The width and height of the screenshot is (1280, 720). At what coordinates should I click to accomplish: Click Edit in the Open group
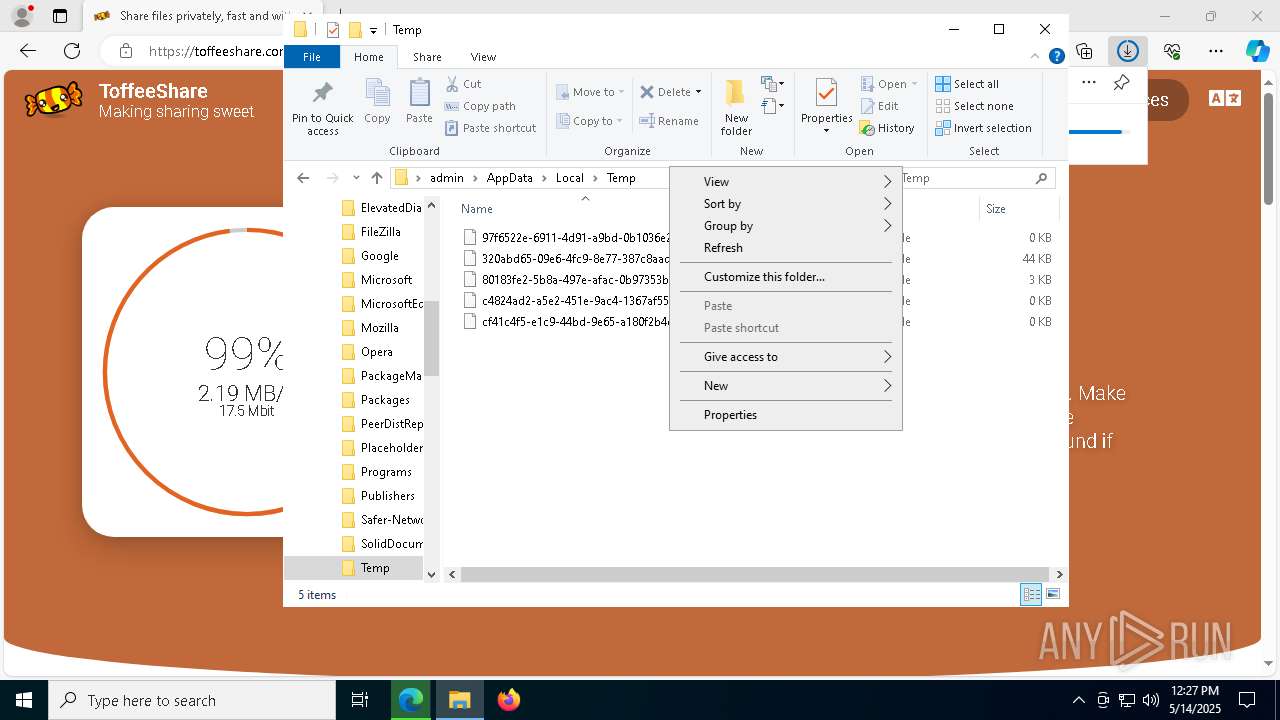pyautogui.click(x=879, y=106)
